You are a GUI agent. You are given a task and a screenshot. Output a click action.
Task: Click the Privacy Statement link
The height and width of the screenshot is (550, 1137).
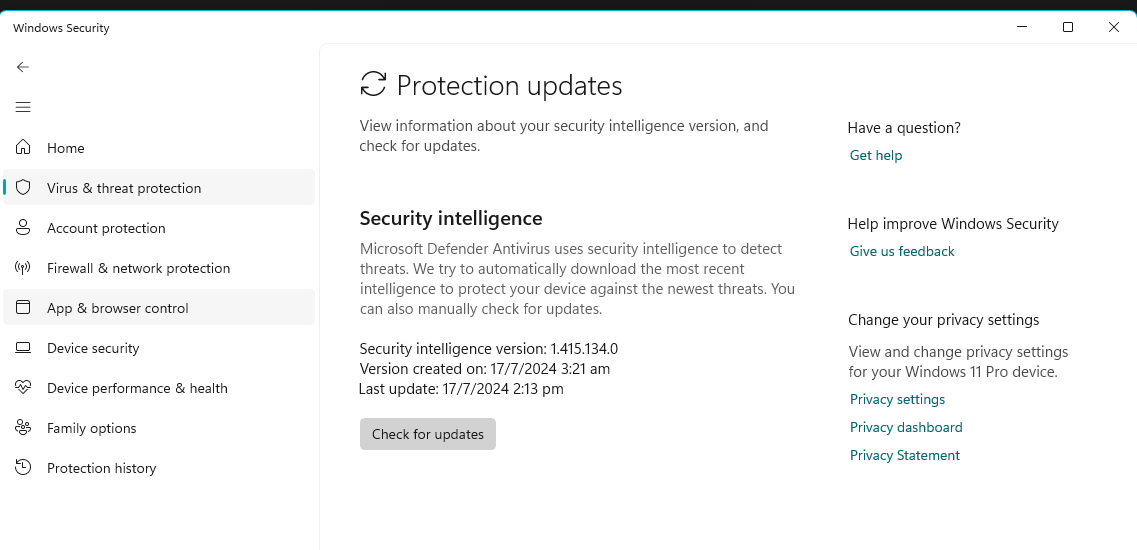click(905, 455)
